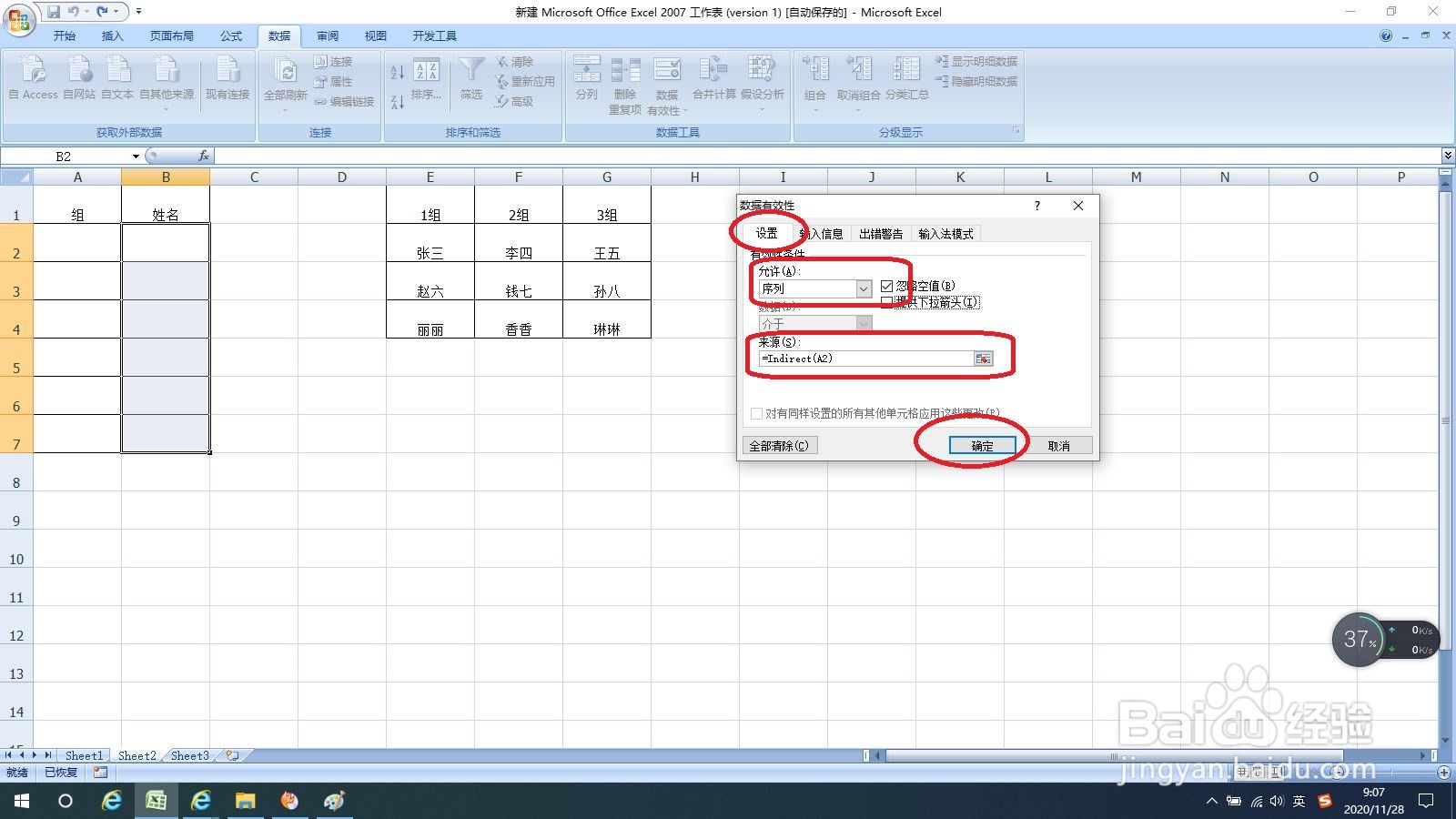
Task: Click 显示明细数据 (Show Detail) button
Action: pos(976,61)
